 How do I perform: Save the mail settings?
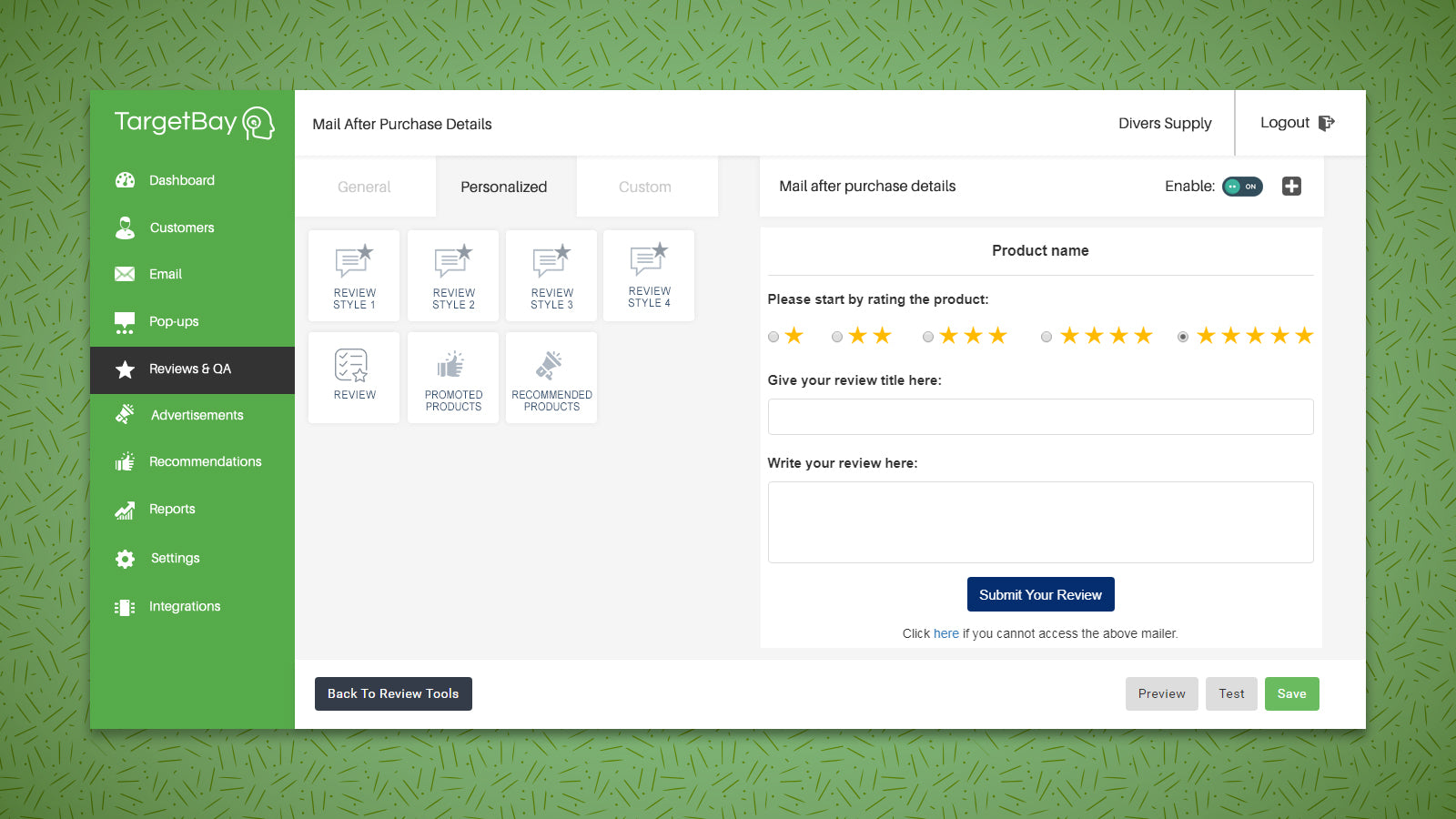tap(1292, 693)
